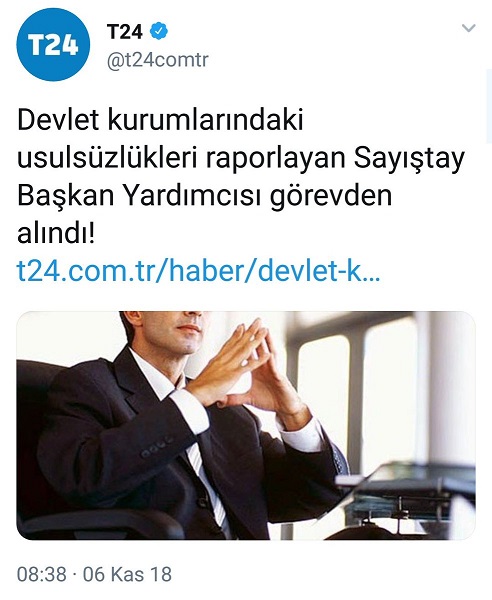492x600 pixels.
Task: Follow the t24.com.tr/haber/devlet-k… link
Action: pos(199,271)
